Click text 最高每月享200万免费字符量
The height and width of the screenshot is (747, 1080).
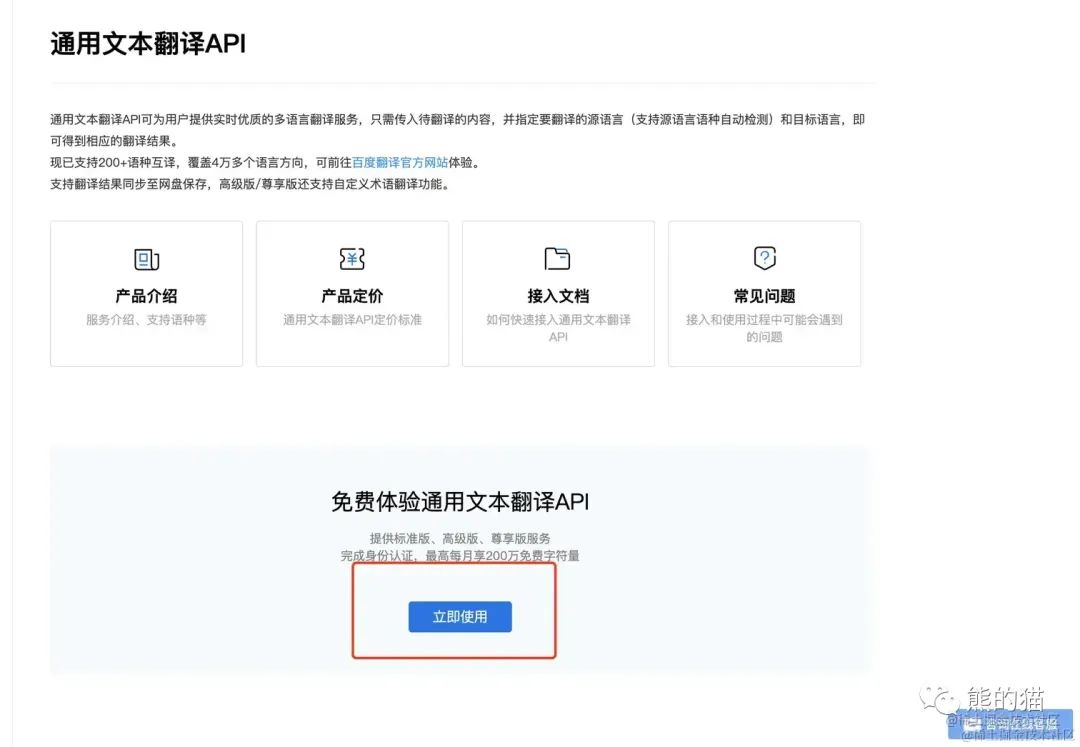pos(502,556)
